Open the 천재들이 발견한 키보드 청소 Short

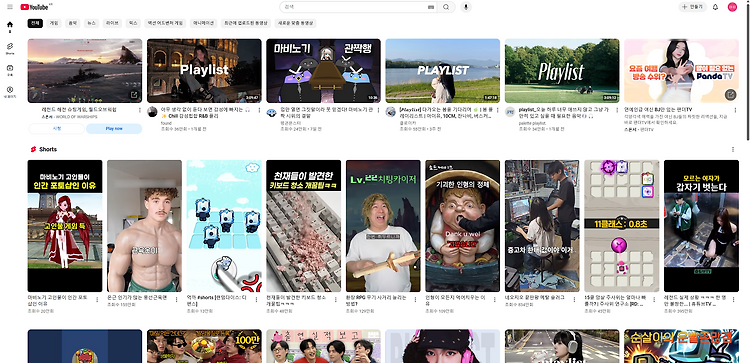click(x=304, y=226)
